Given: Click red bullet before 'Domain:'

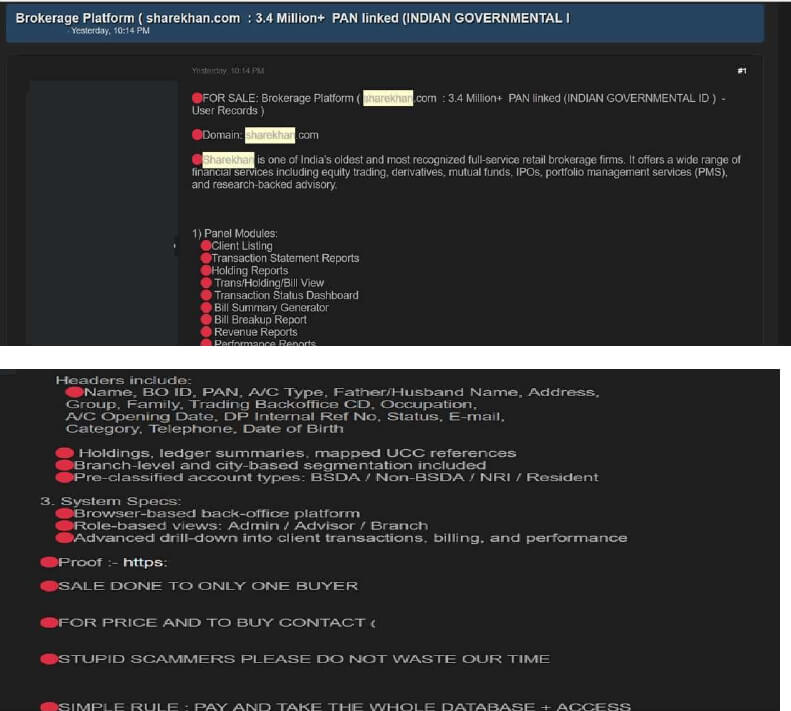Looking at the screenshot, I should click(197, 135).
